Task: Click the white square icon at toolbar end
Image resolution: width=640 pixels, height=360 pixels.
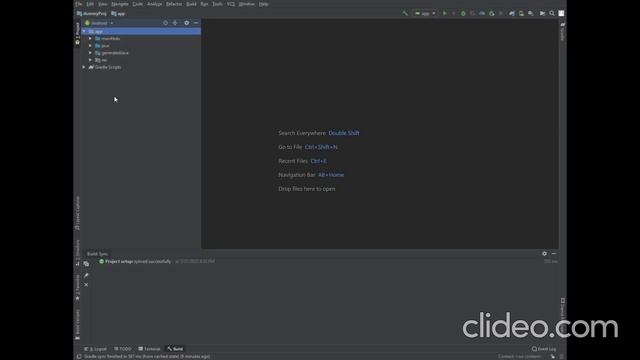Action: 561,13
